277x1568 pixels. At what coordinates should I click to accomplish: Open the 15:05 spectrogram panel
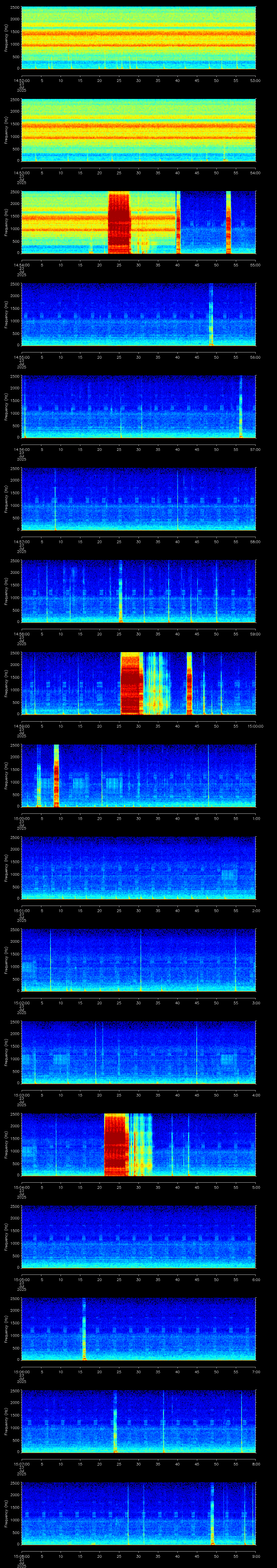pyautogui.click(x=138, y=1237)
